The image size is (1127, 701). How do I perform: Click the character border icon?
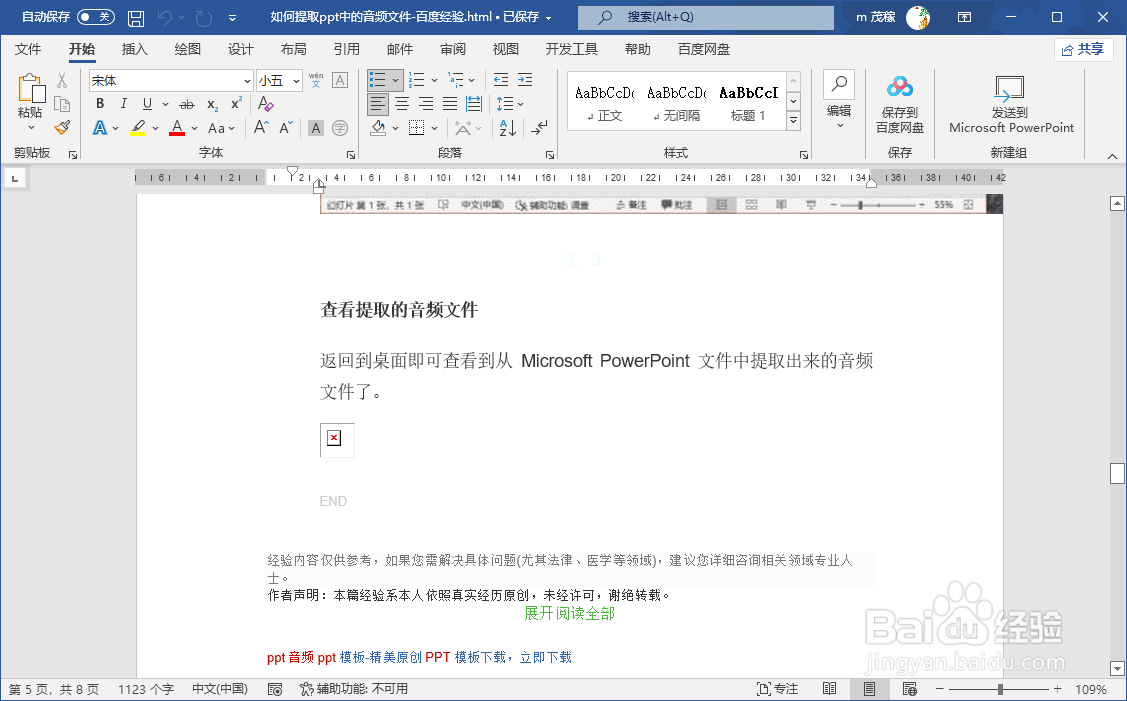[x=340, y=80]
